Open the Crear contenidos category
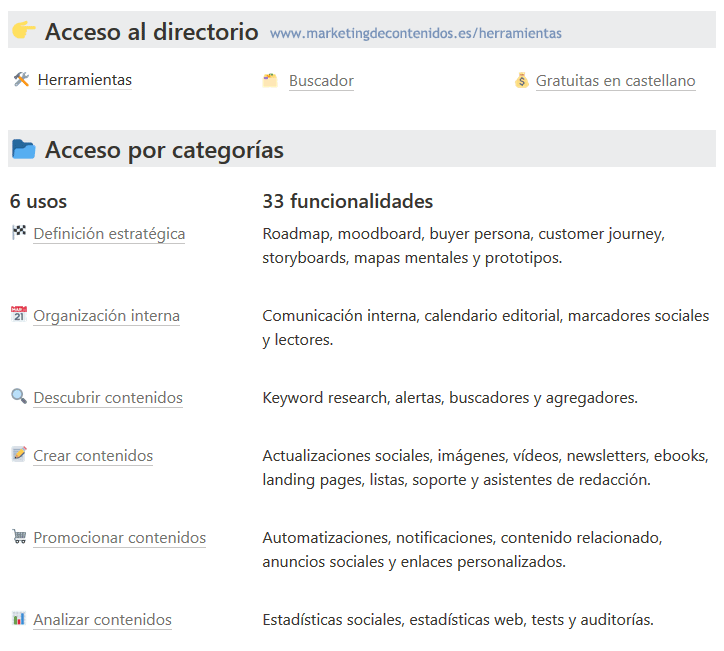 point(93,456)
